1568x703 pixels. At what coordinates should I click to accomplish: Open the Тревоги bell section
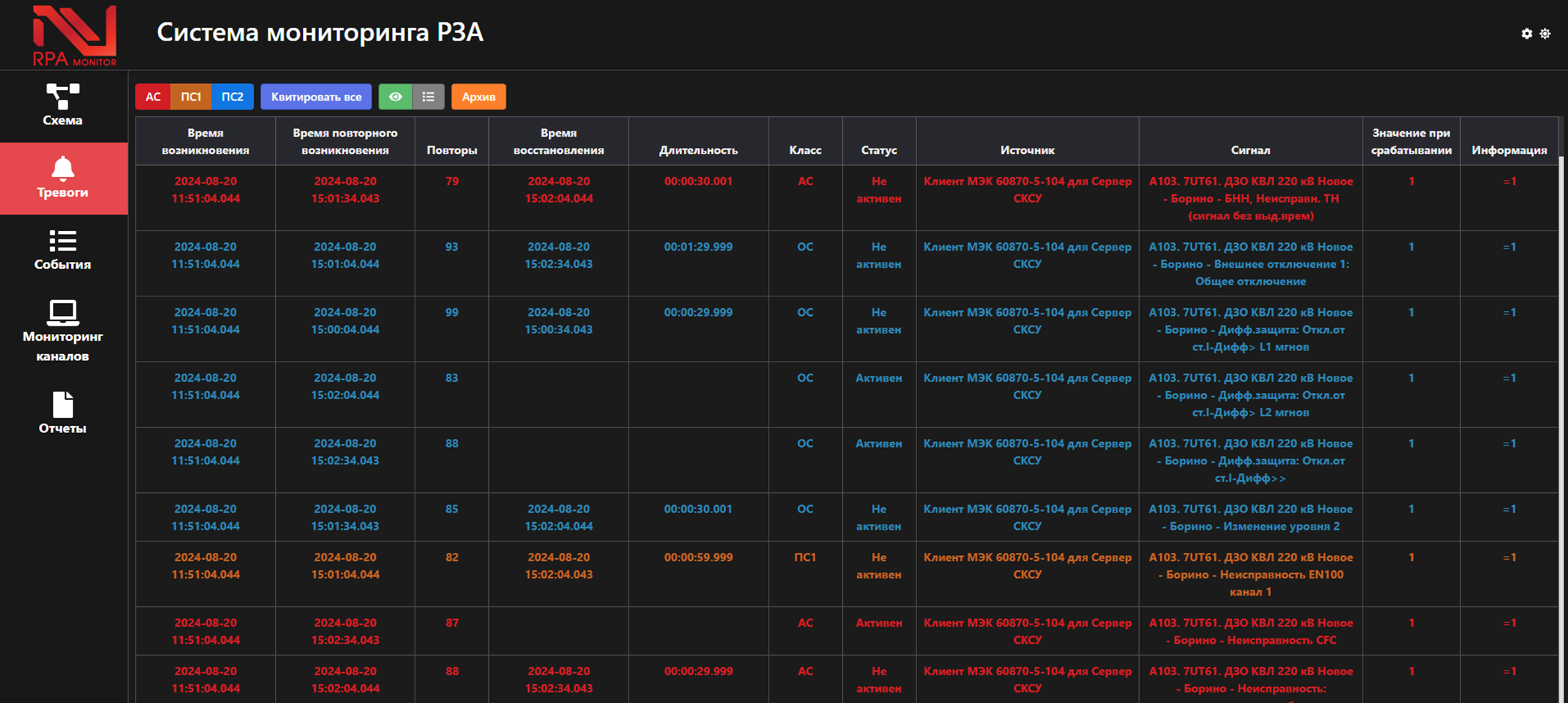tap(62, 179)
